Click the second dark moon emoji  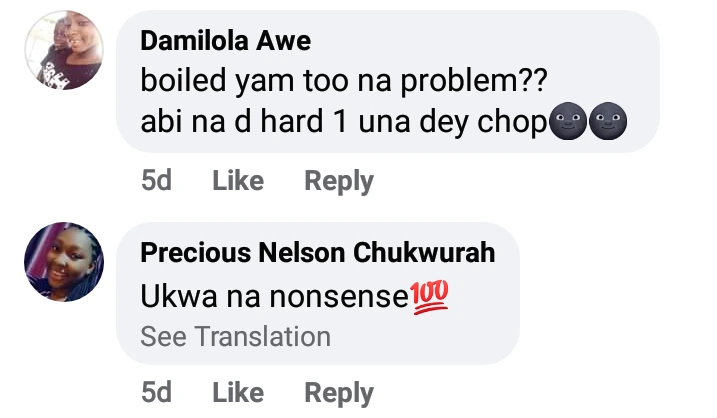tap(608, 124)
